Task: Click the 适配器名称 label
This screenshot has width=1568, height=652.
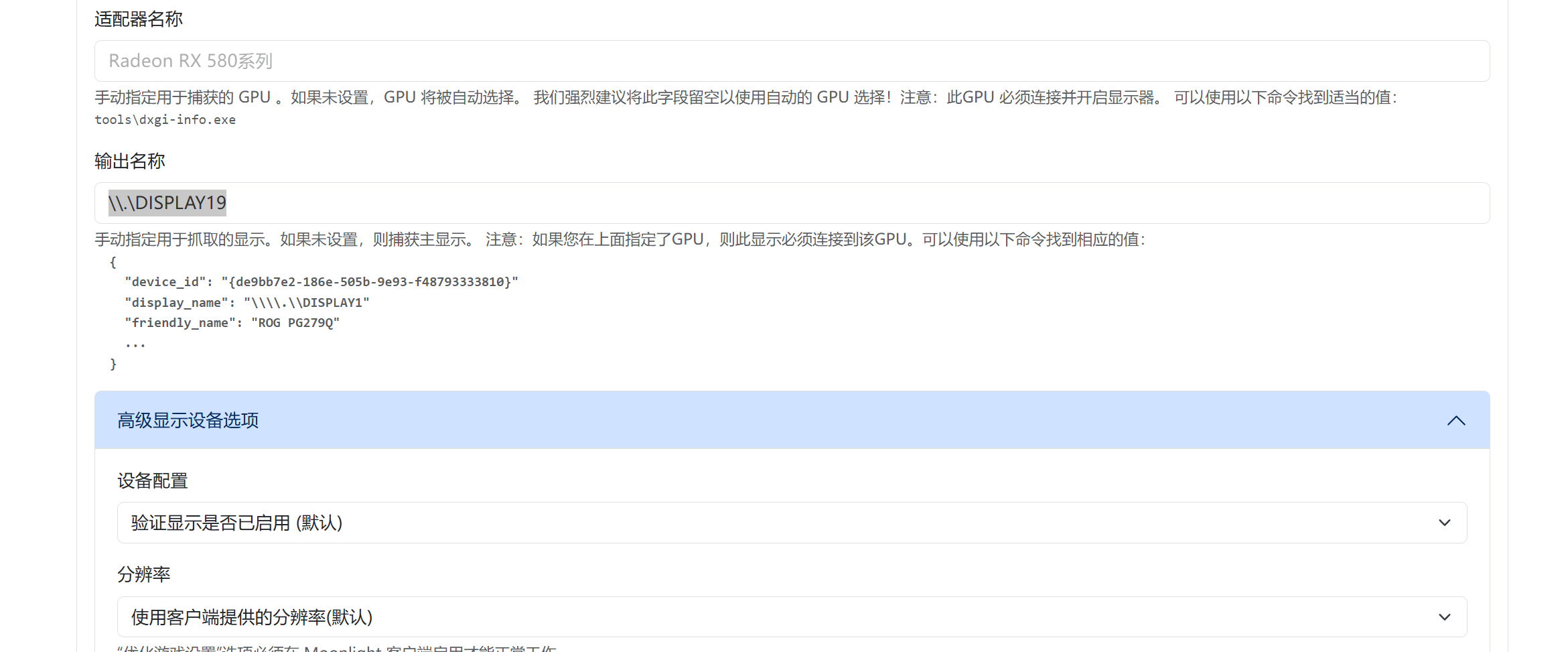Action: tap(139, 19)
